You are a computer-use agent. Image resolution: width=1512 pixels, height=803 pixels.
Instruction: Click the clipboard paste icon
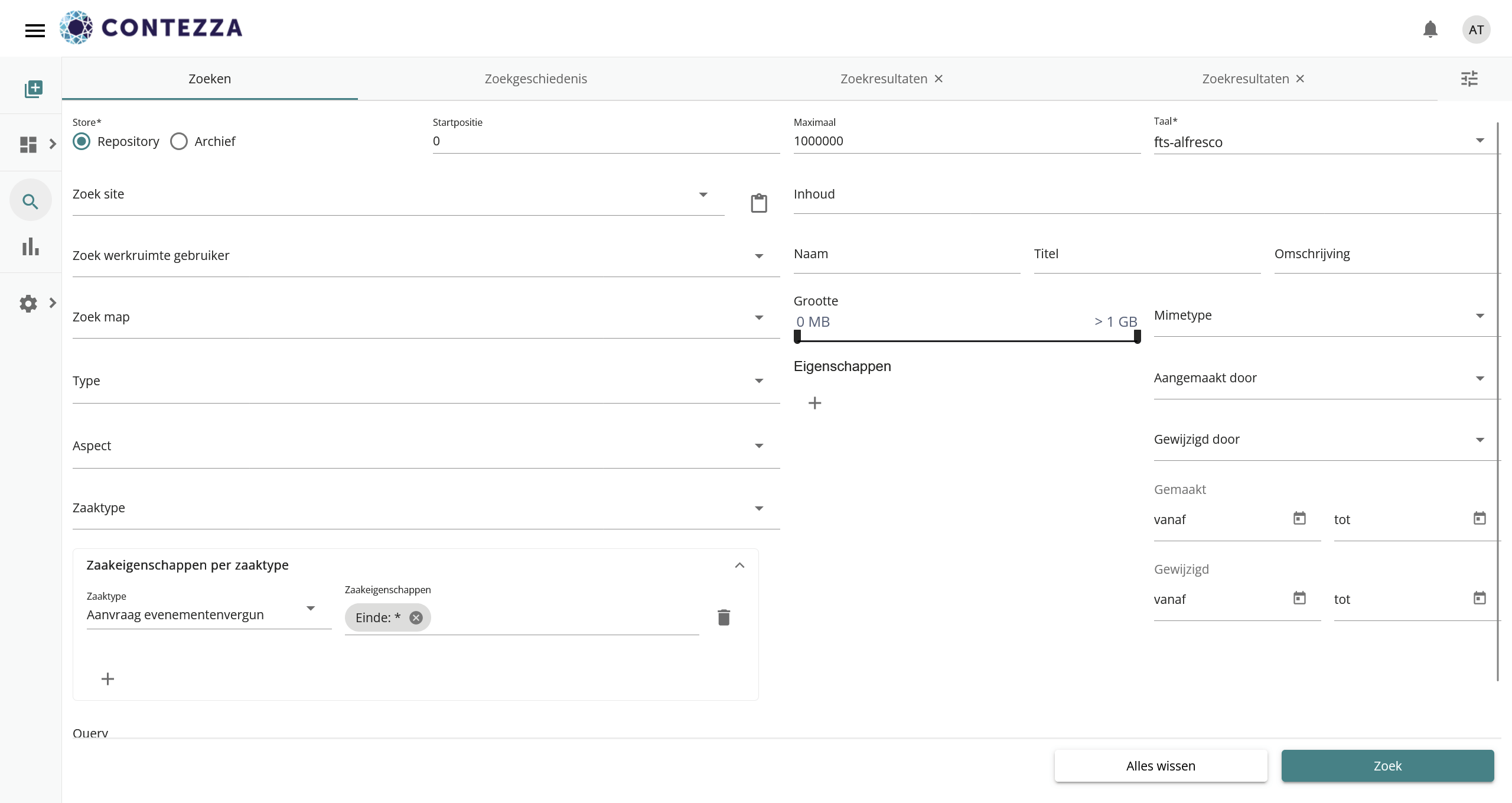[x=758, y=203]
